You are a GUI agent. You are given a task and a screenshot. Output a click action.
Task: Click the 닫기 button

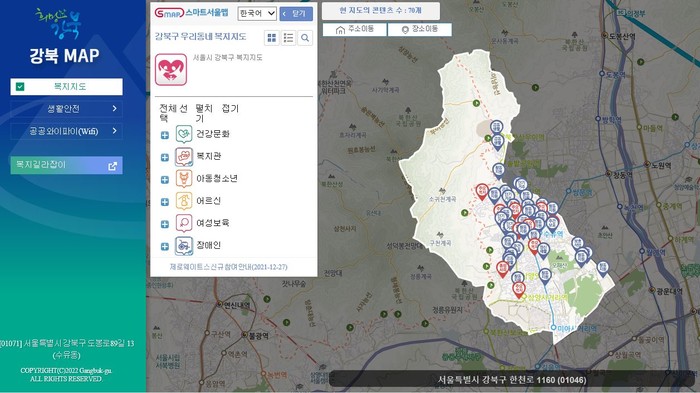(296, 14)
